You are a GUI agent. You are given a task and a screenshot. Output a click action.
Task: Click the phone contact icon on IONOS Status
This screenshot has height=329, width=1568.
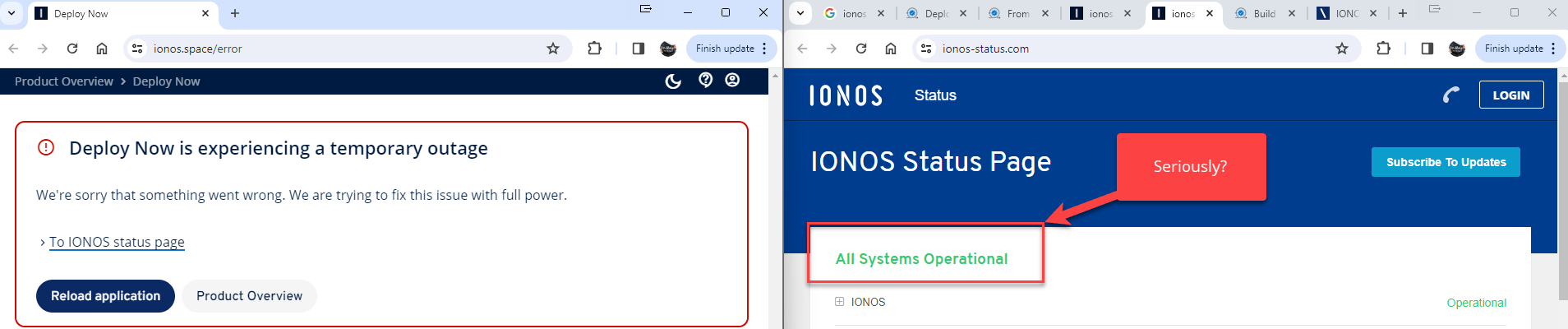1451,95
